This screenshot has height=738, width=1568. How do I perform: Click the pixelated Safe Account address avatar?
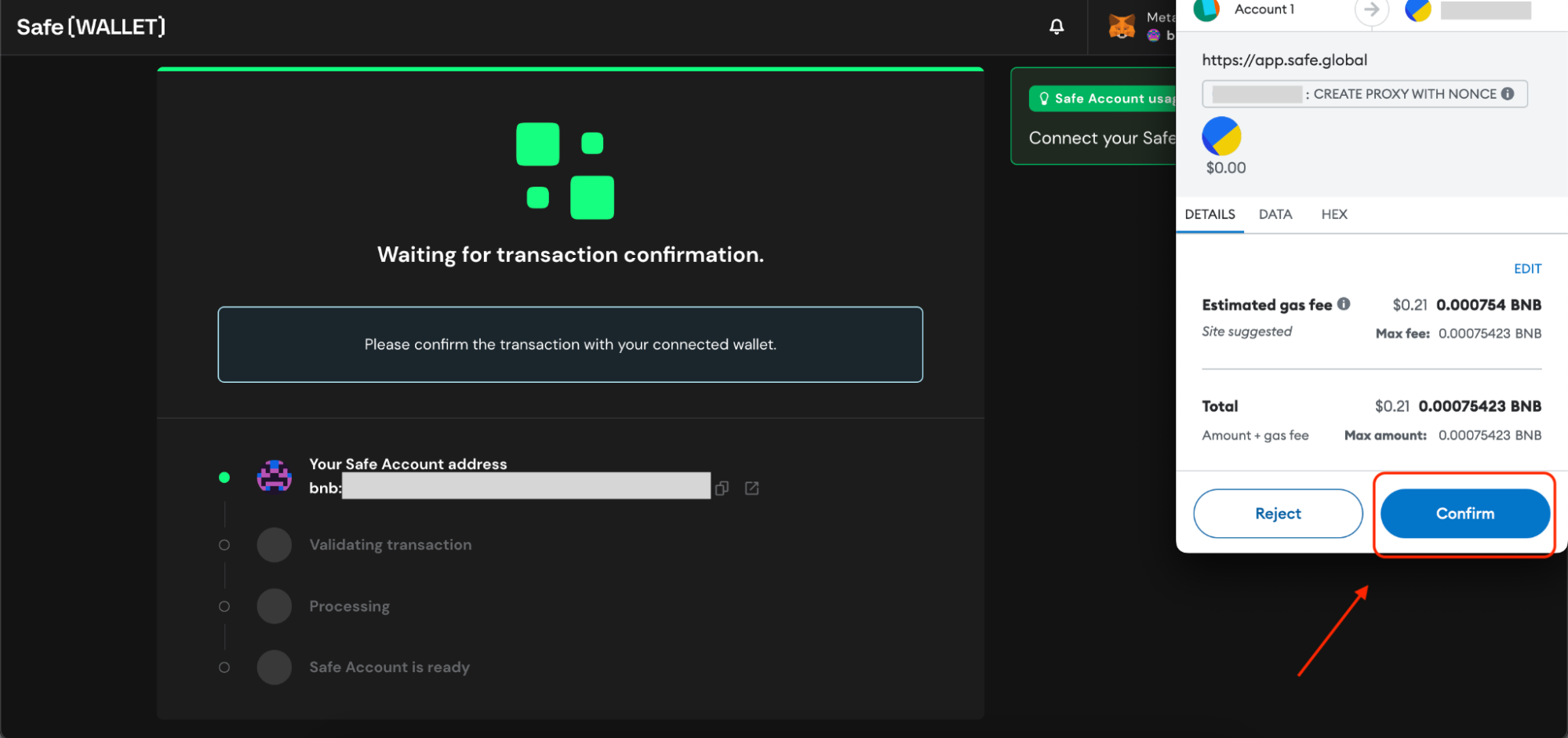tap(273, 475)
